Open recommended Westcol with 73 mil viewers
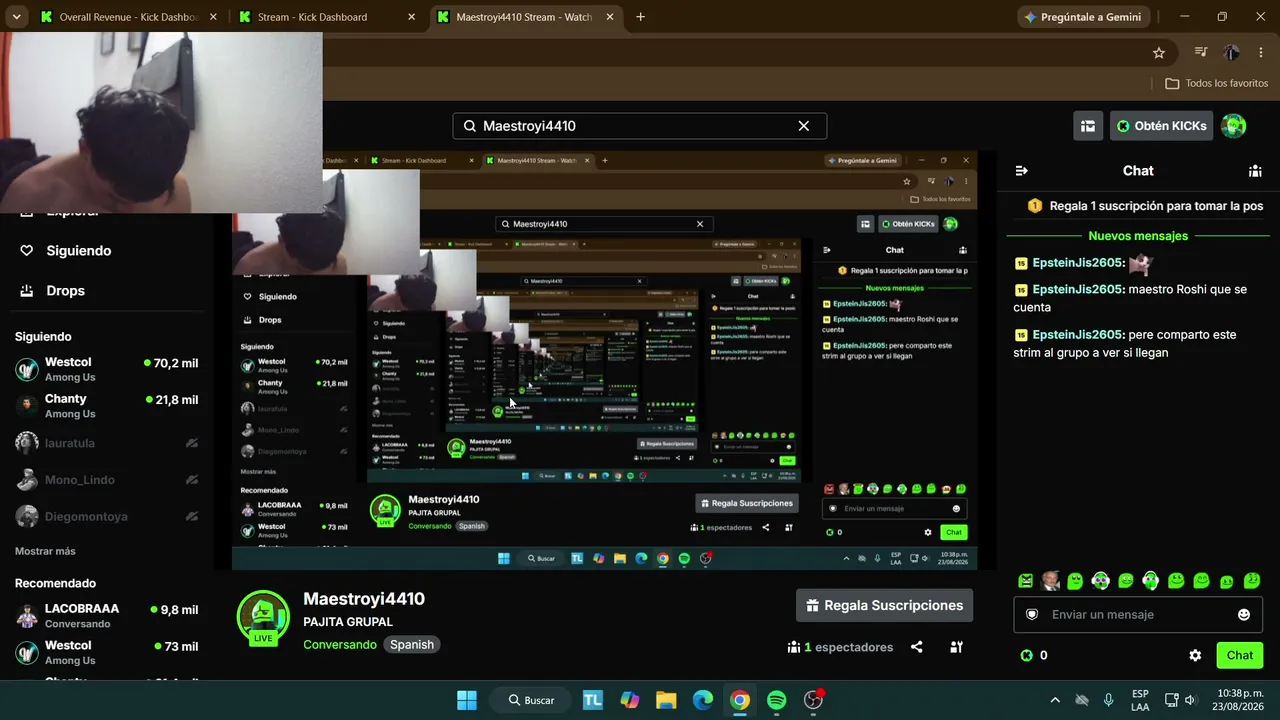 coord(107,653)
